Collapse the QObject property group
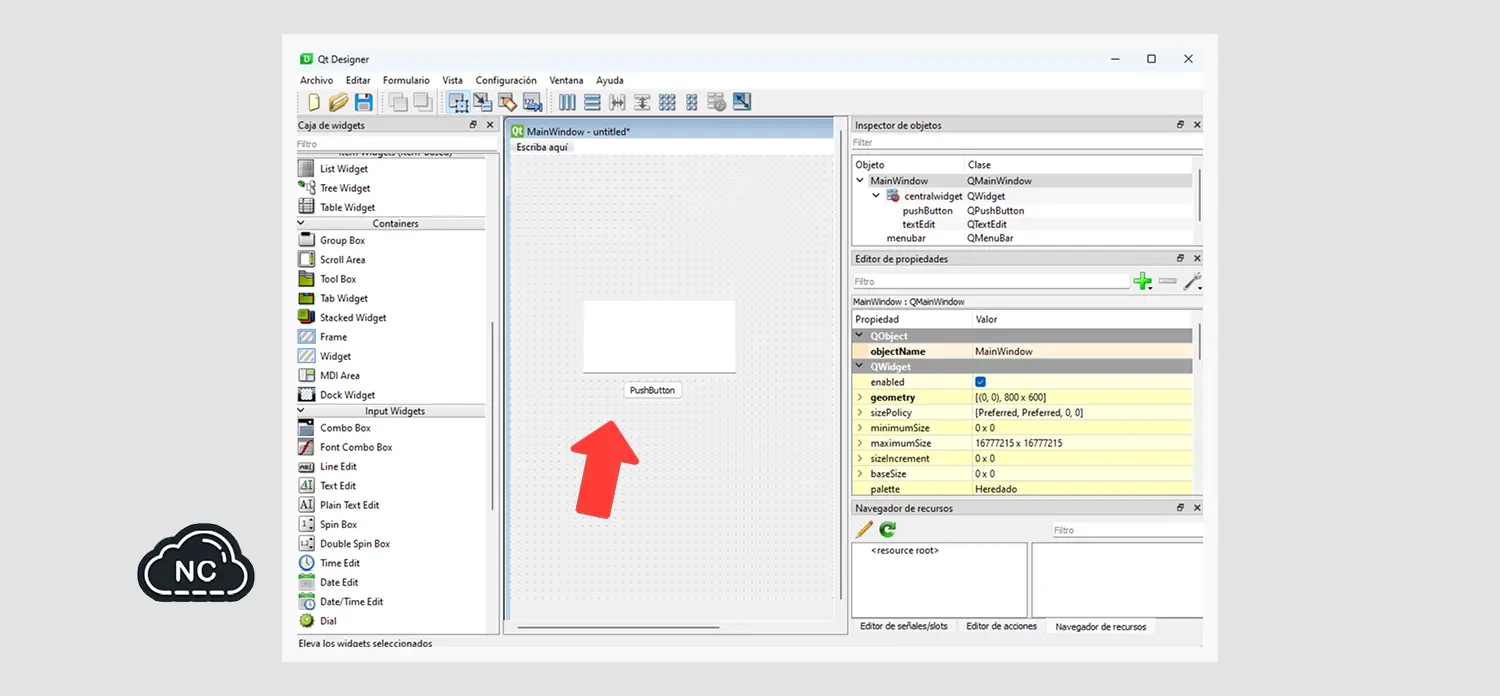The image size is (1500, 696). coord(859,336)
